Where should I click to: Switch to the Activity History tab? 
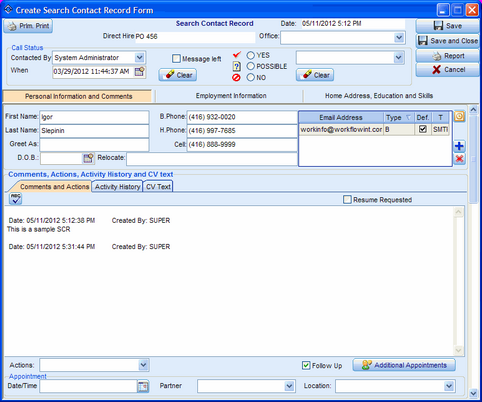pos(117,187)
